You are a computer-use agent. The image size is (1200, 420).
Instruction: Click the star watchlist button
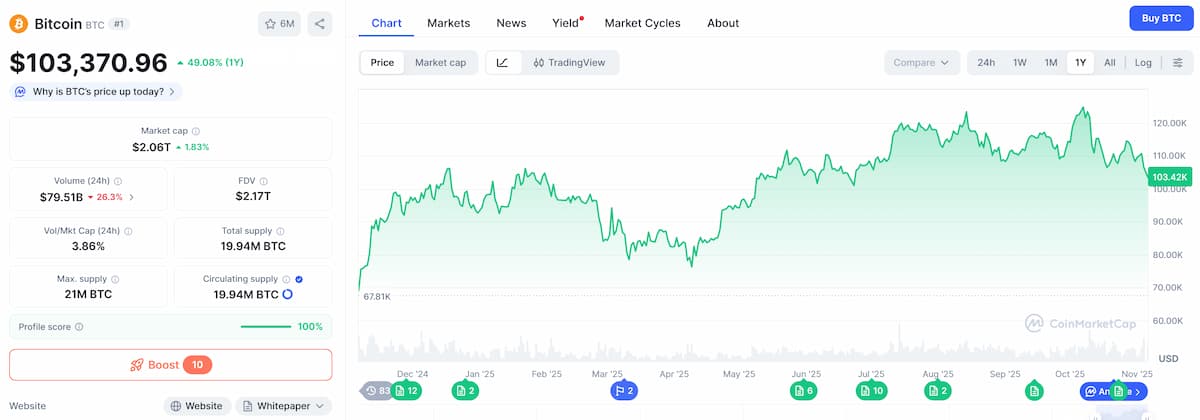[x=279, y=23]
